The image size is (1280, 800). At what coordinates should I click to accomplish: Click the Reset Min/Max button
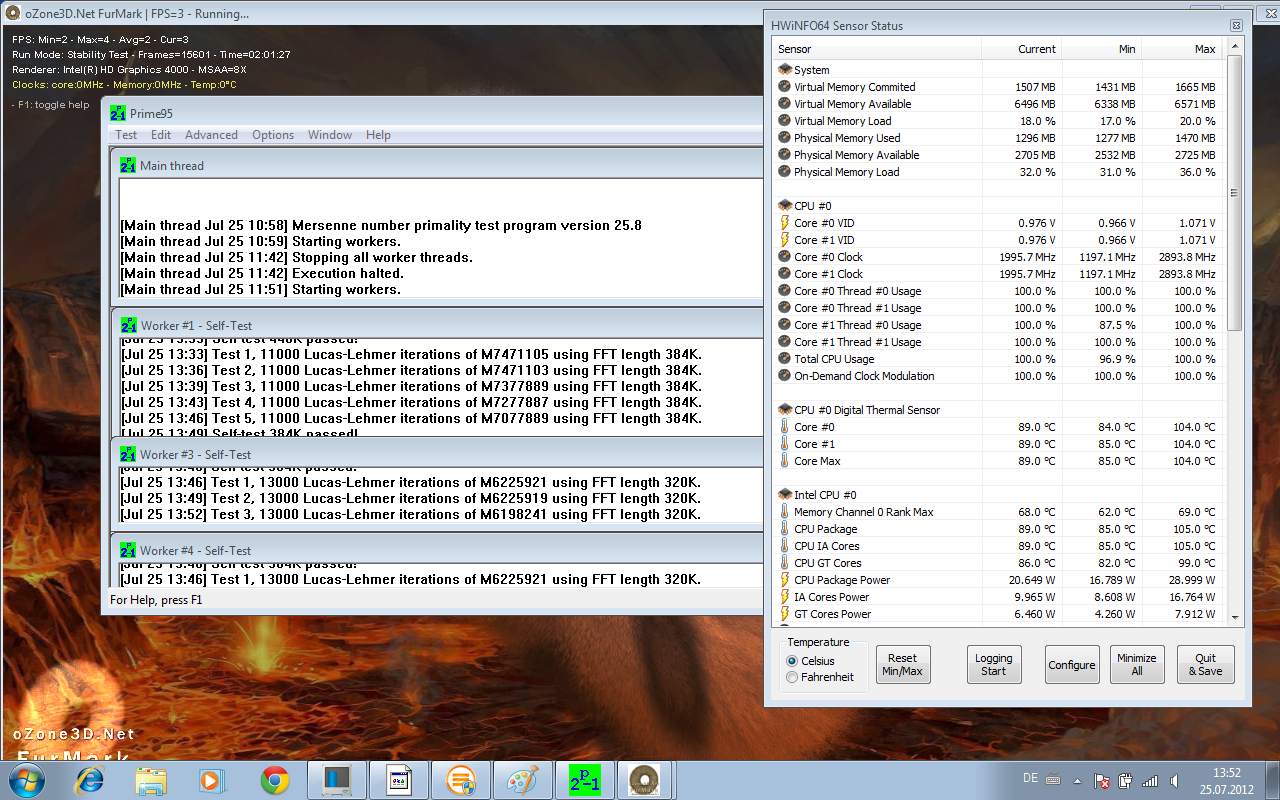(x=902, y=665)
